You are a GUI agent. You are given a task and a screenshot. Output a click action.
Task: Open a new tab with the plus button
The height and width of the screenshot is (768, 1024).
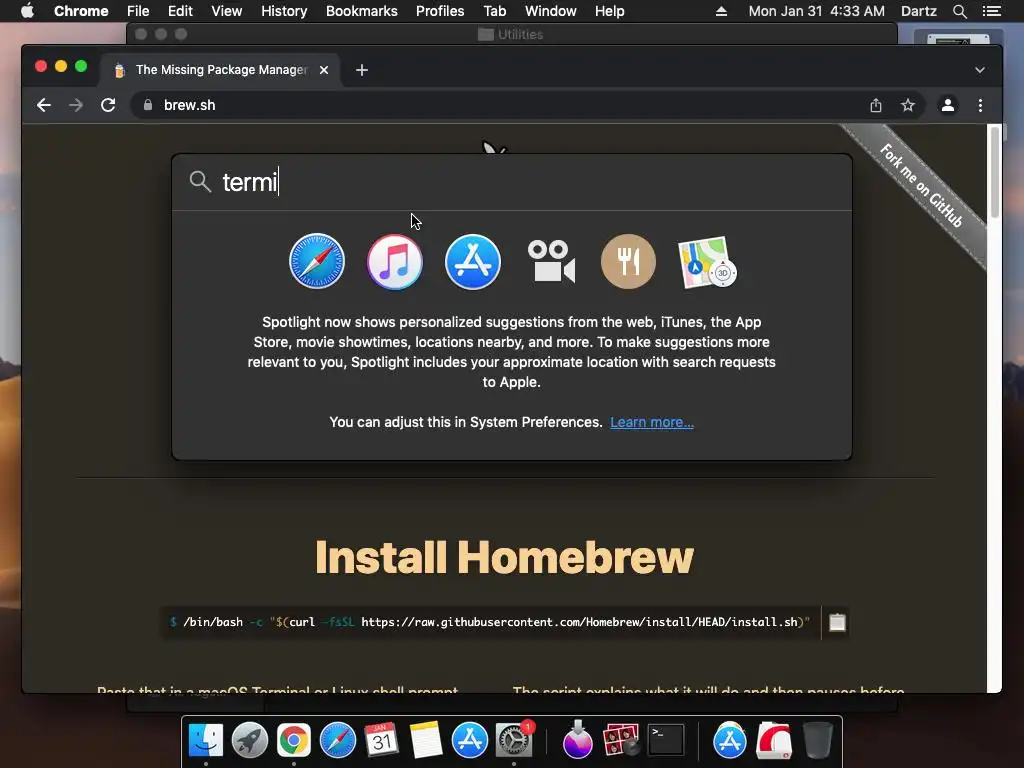pyautogui.click(x=362, y=70)
